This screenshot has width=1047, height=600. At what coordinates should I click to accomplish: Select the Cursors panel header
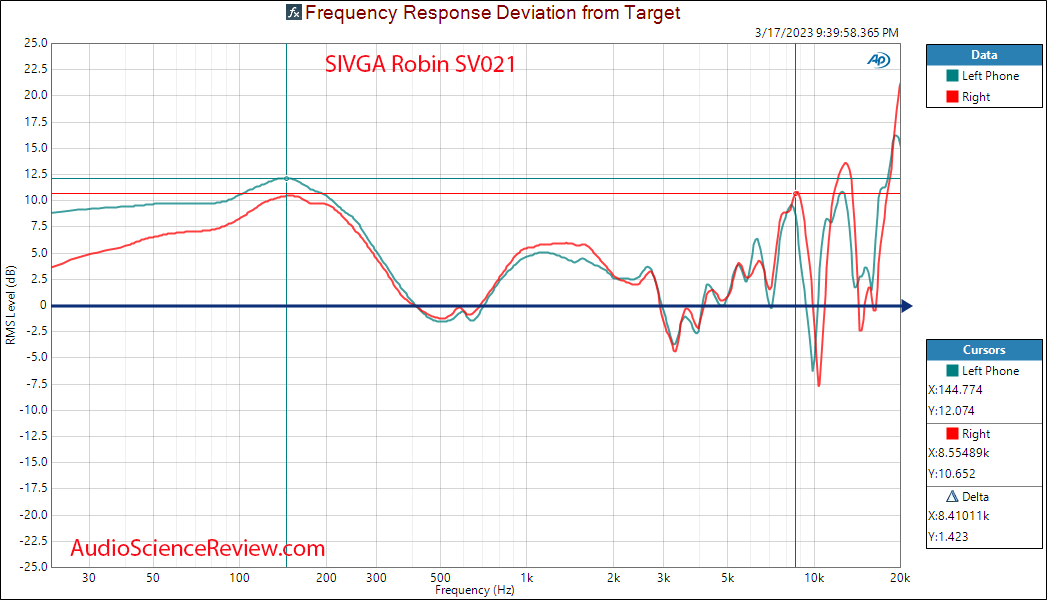[x=984, y=350]
